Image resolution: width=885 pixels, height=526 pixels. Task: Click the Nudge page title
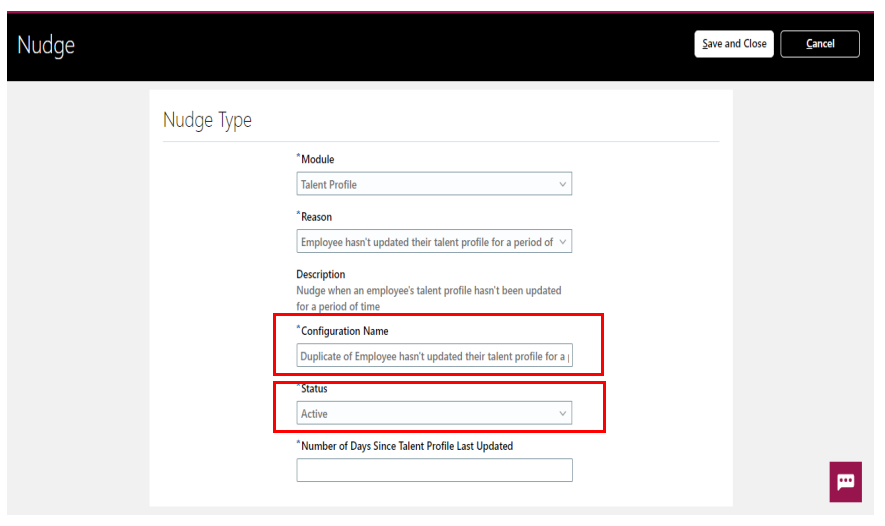[46, 45]
